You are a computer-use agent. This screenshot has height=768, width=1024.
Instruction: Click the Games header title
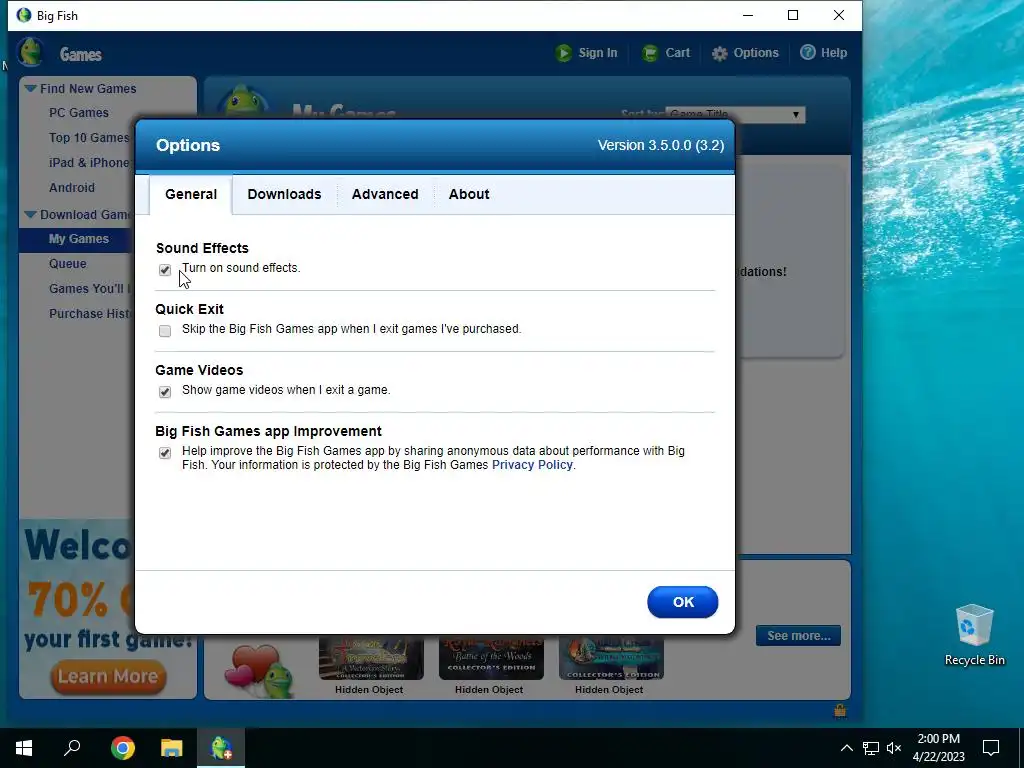(80, 54)
